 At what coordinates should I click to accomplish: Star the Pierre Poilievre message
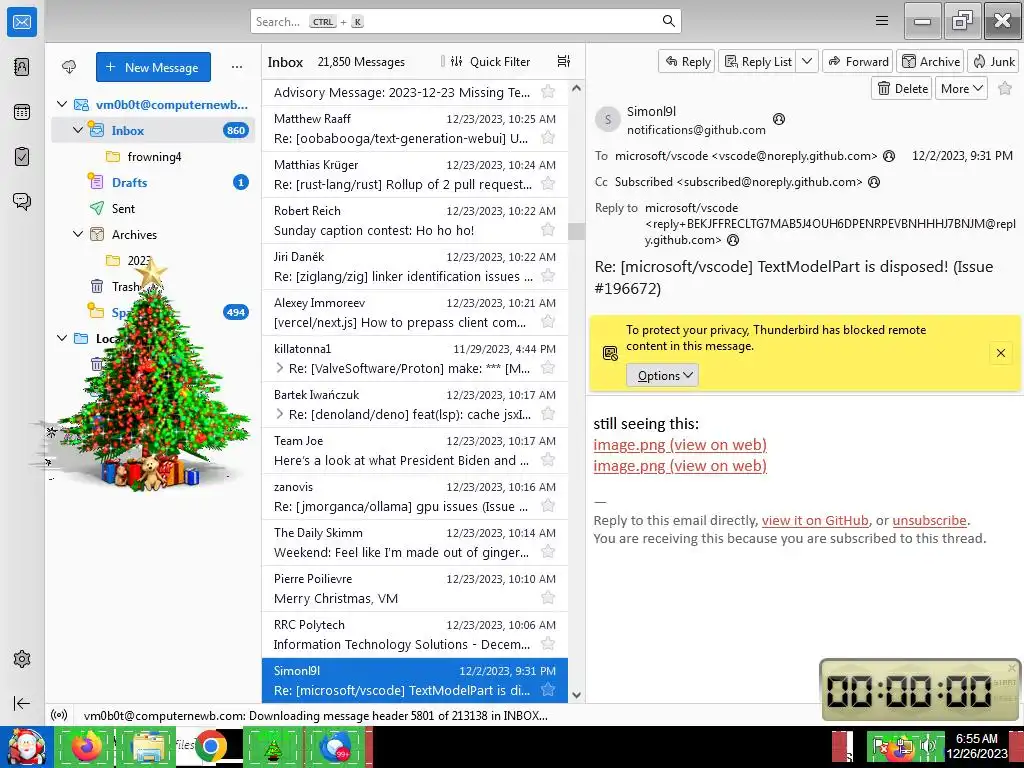click(x=548, y=598)
